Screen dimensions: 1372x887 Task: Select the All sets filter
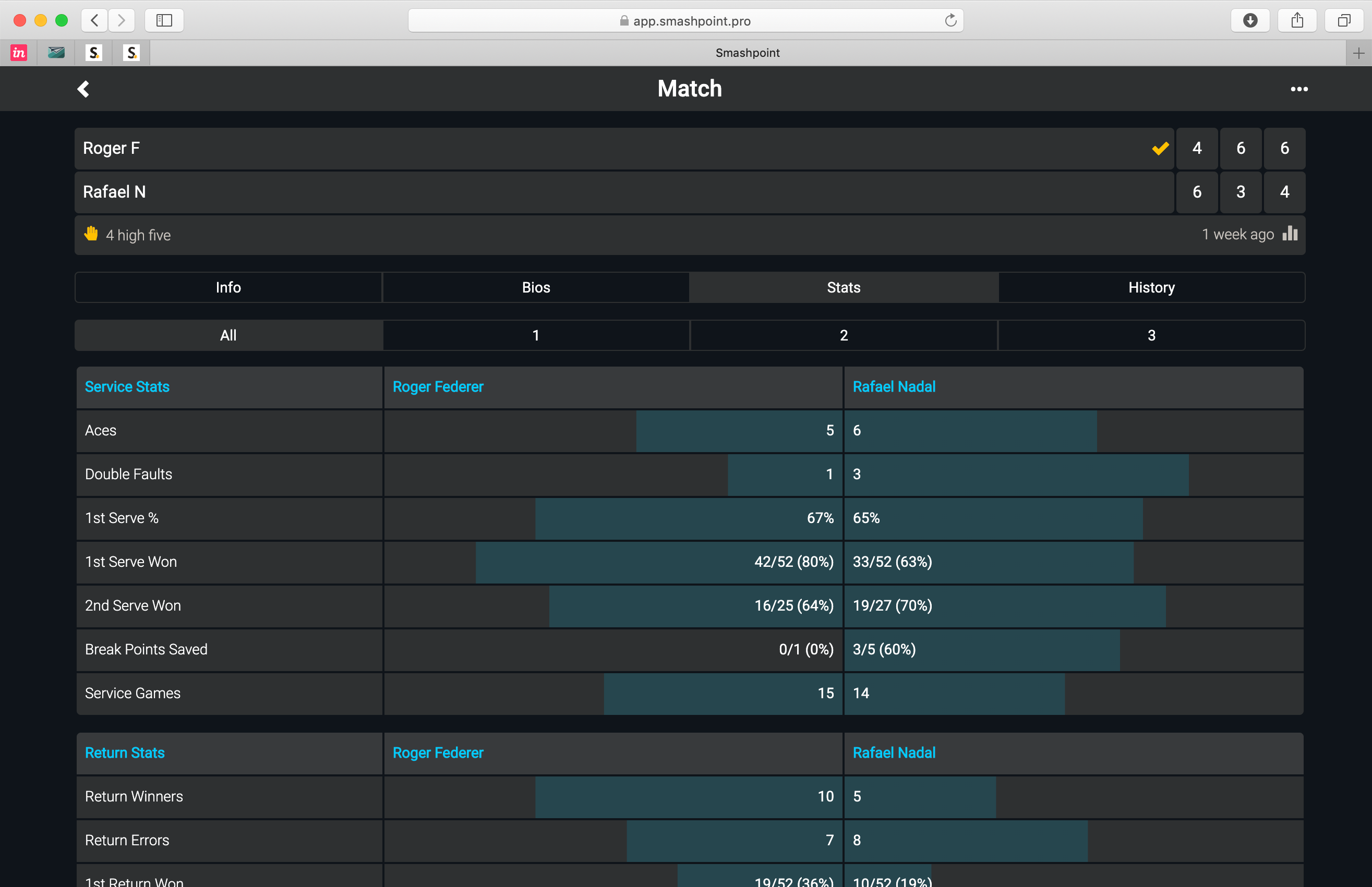pos(228,335)
